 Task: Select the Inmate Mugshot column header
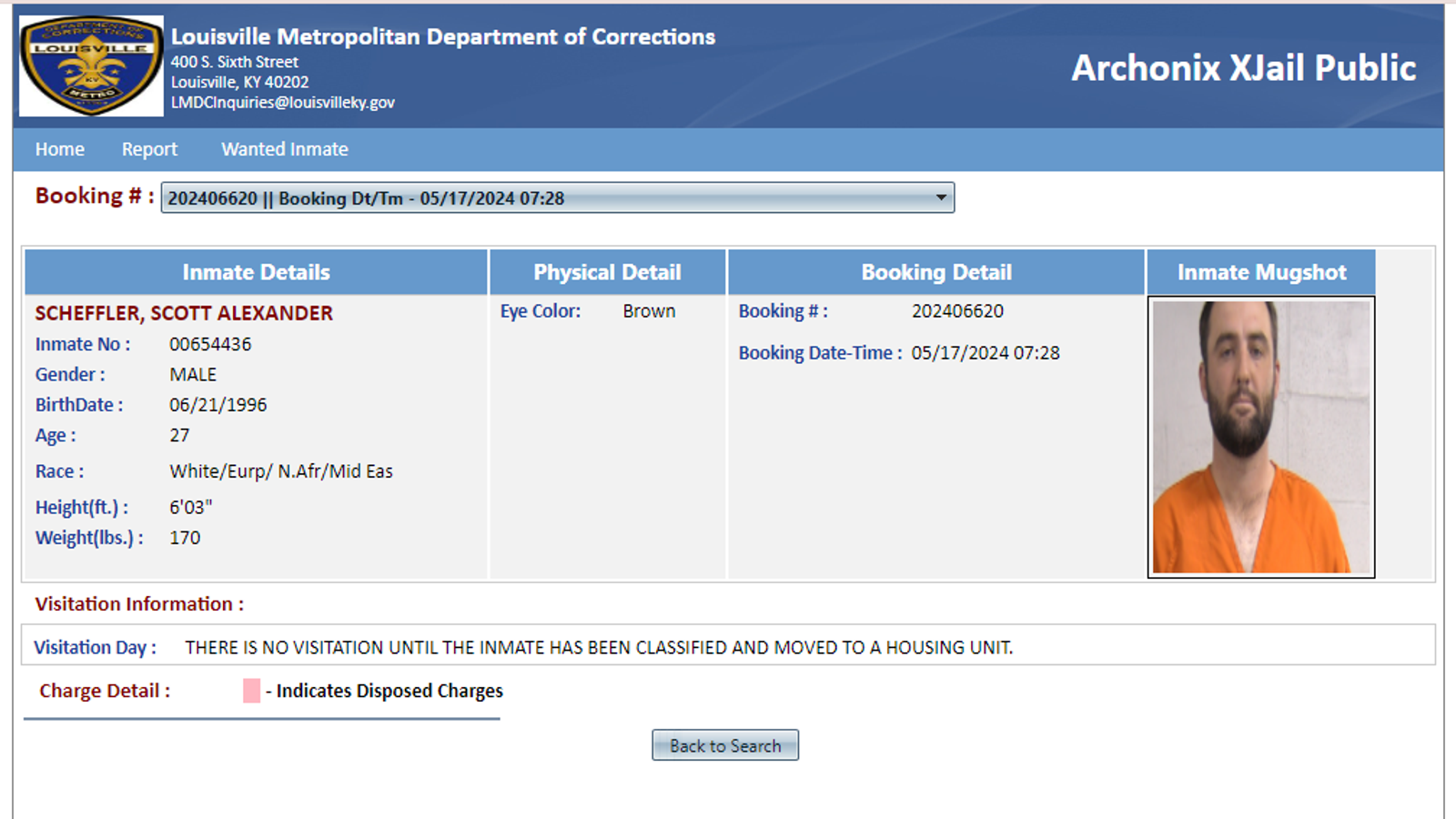click(x=1261, y=272)
